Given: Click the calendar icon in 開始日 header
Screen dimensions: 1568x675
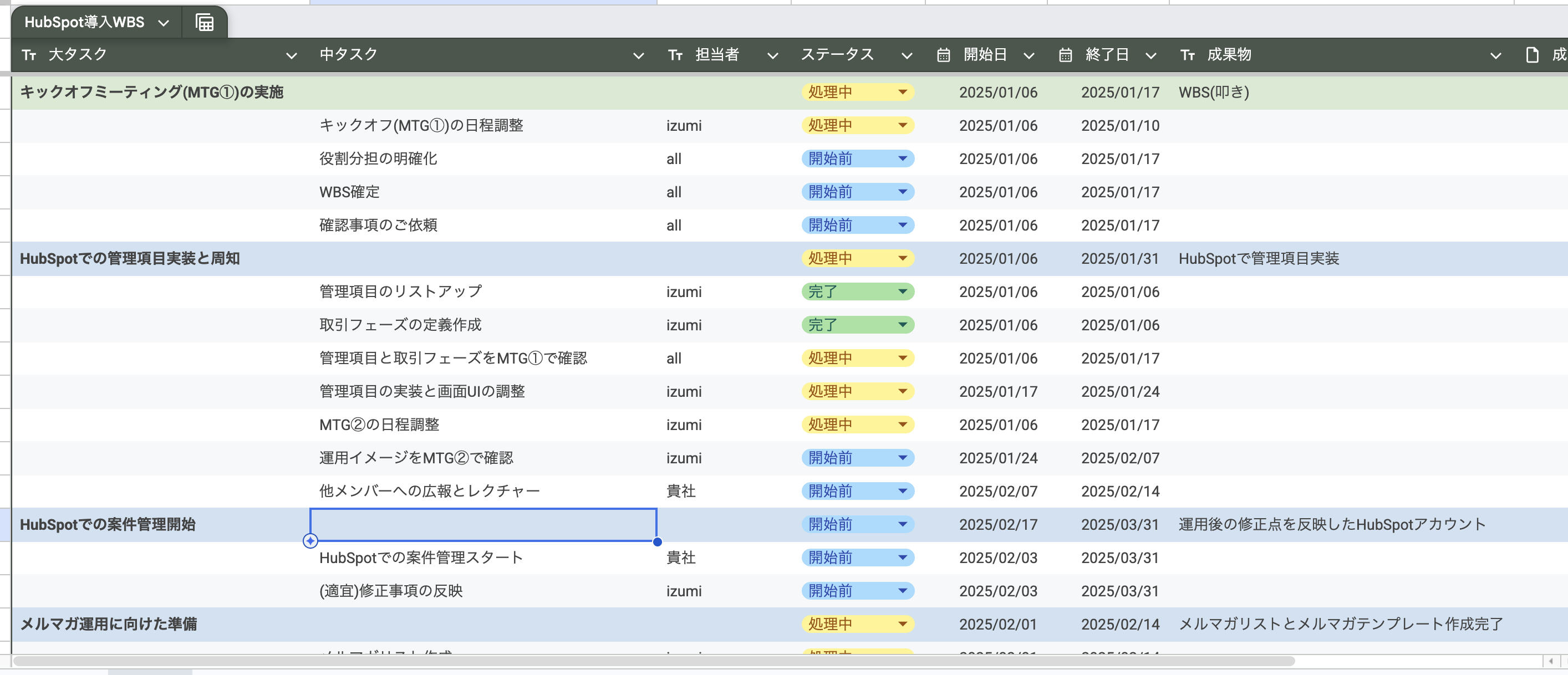Looking at the screenshot, I should point(943,55).
